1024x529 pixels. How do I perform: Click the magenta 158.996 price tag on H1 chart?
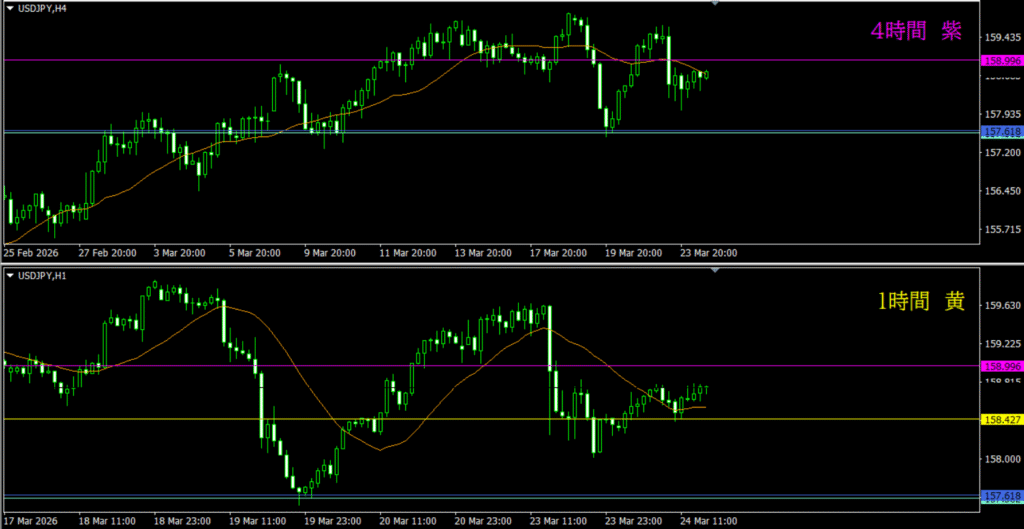[x=1001, y=366]
